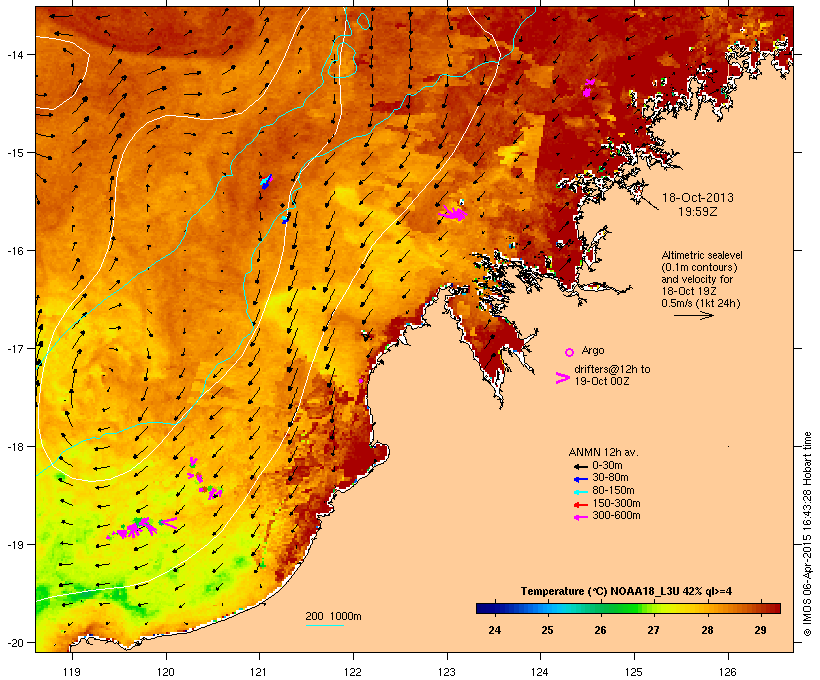Viewport: 820px width, 680px height.
Task: Click the 0.5m/s velocity scale arrow
Action: [x=693, y=315]
